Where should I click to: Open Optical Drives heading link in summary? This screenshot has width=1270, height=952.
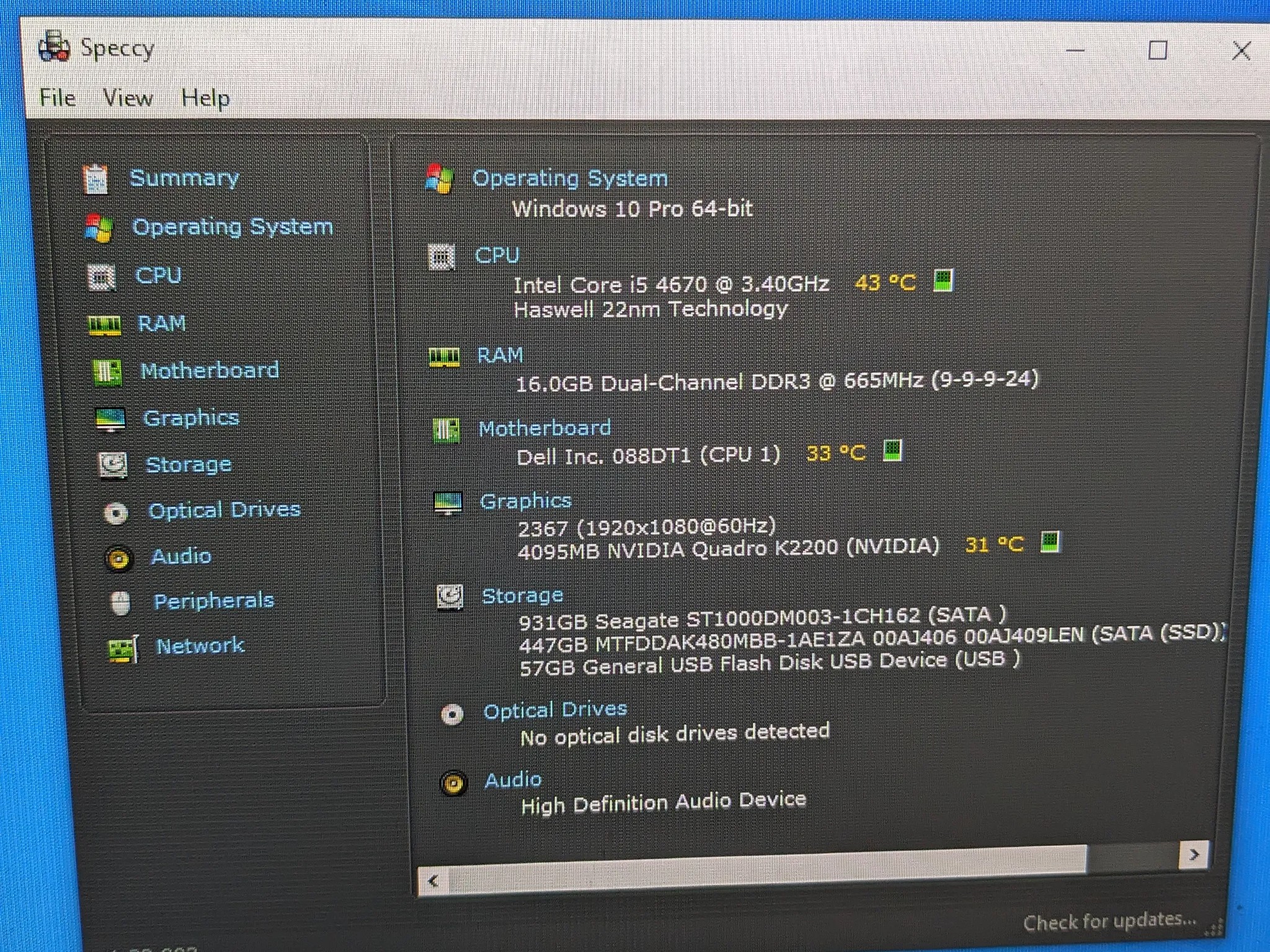pos(556,710)
